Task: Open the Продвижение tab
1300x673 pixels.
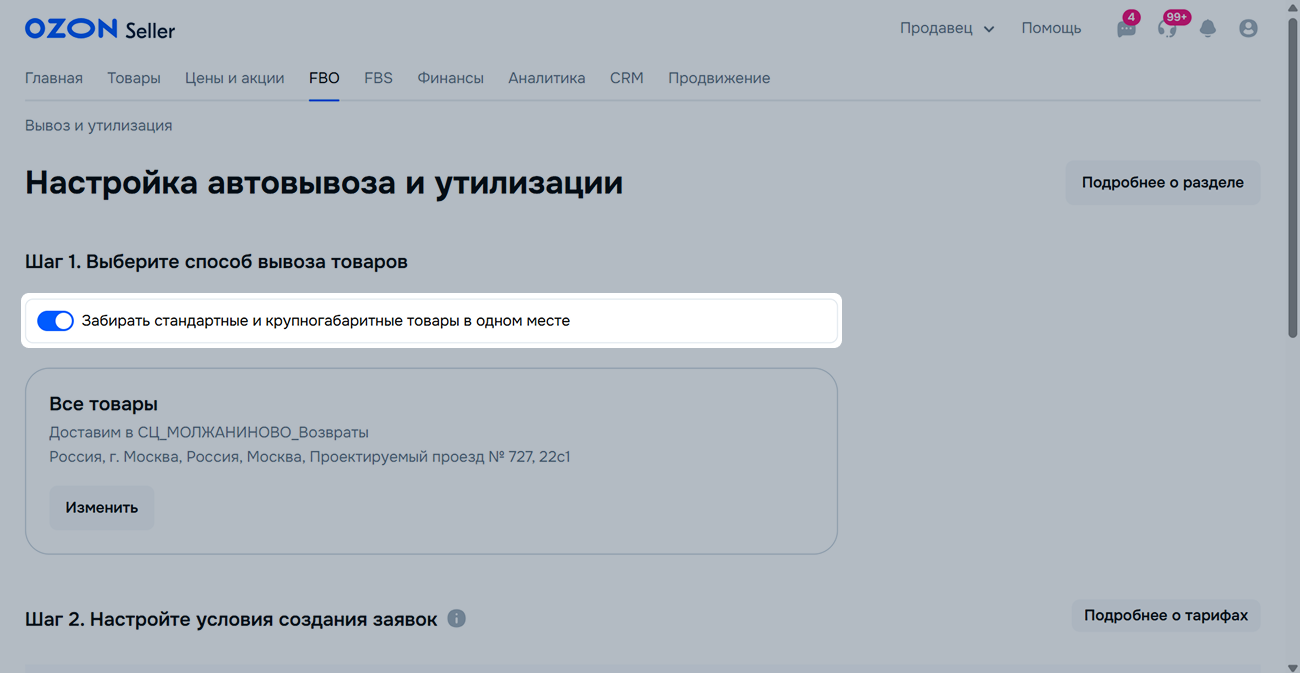Action: click(719, 78)
